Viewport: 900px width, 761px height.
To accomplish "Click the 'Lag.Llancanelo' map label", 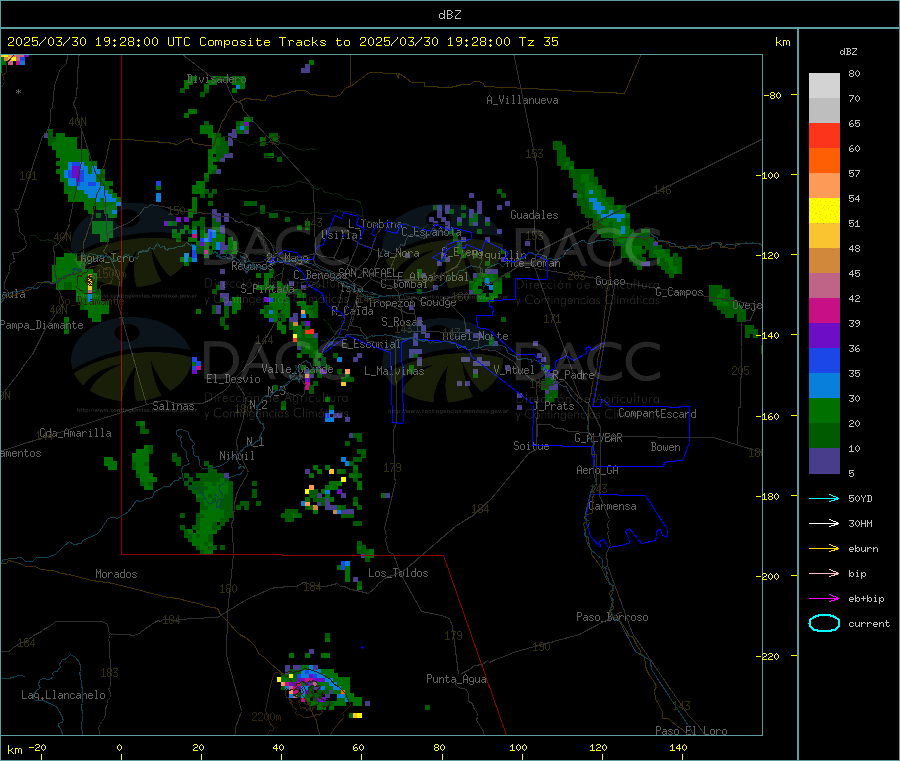I will click(64, 695).
